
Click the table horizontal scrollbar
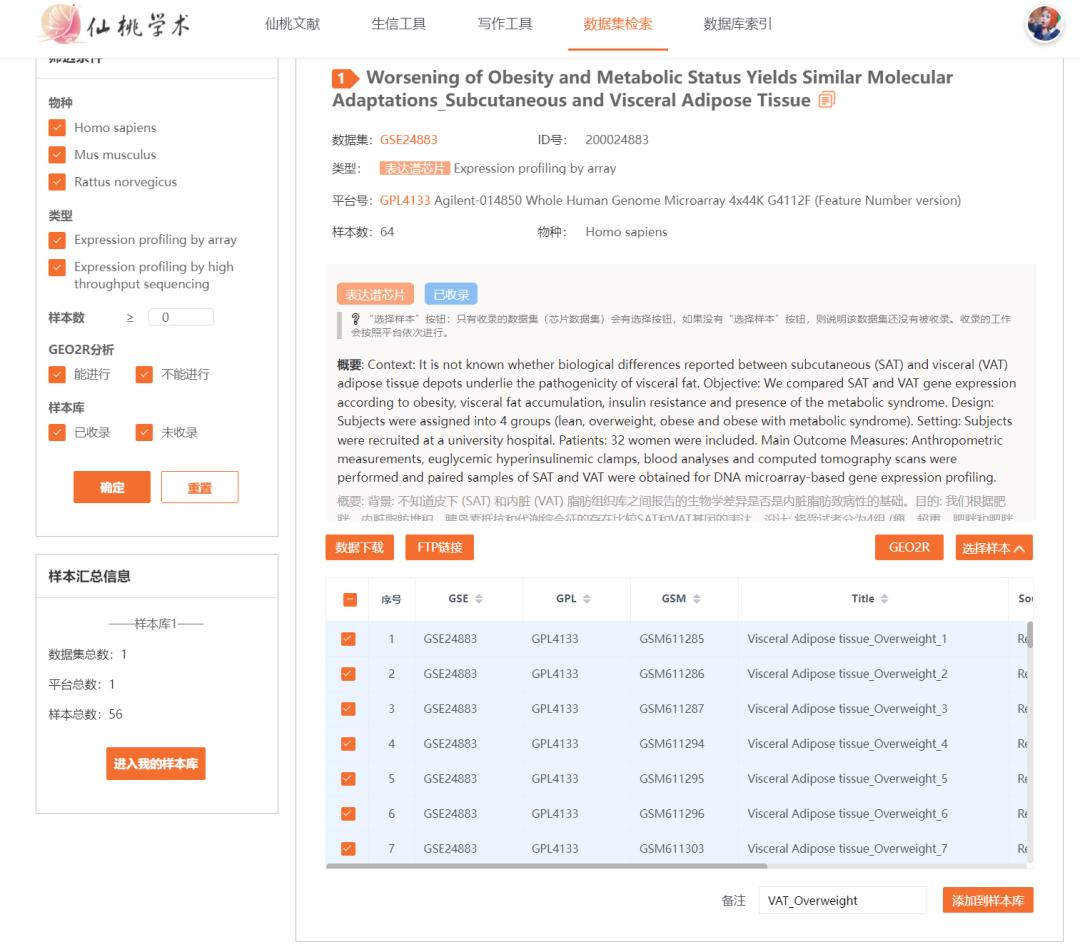pyautogui.click(x=546, y=866)
